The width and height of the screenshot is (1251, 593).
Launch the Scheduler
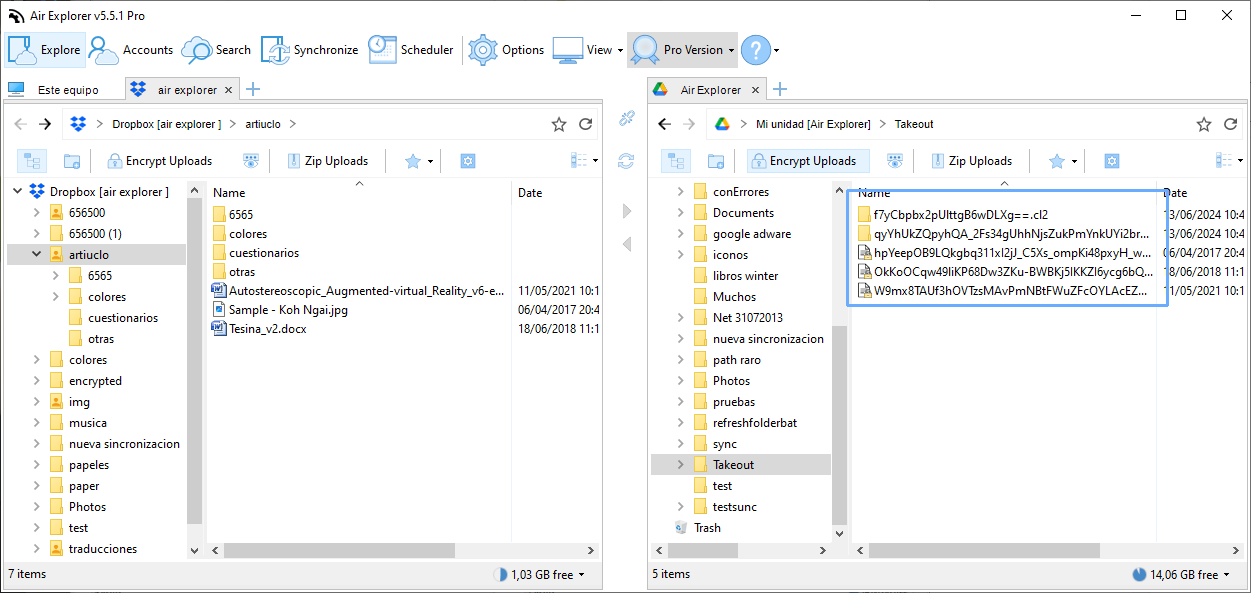[411, 49]
